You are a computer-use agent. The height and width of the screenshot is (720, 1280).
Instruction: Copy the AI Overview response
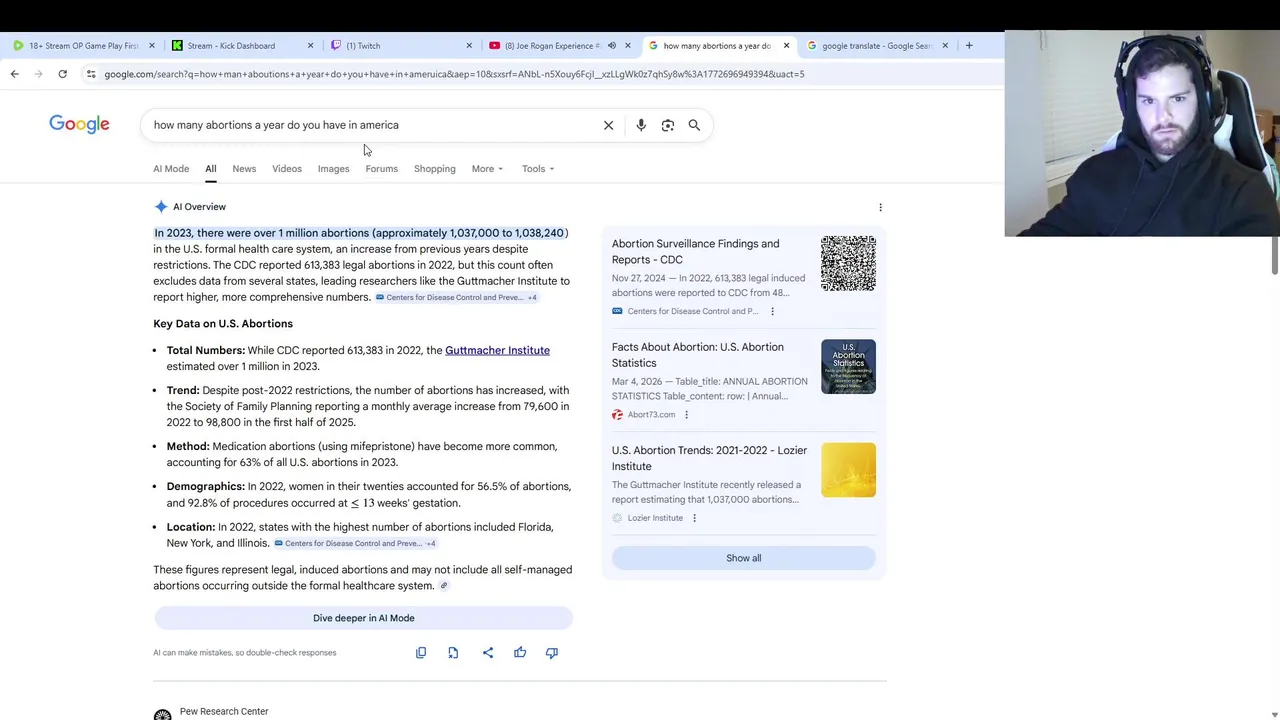click(x=421, y=653)
